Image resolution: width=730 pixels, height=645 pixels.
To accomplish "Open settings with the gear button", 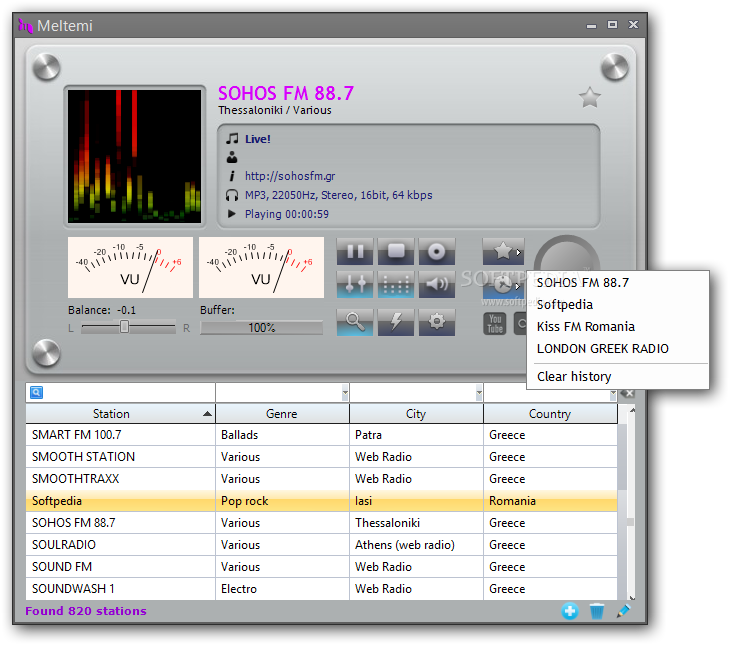I will click(x=437, y=322).
